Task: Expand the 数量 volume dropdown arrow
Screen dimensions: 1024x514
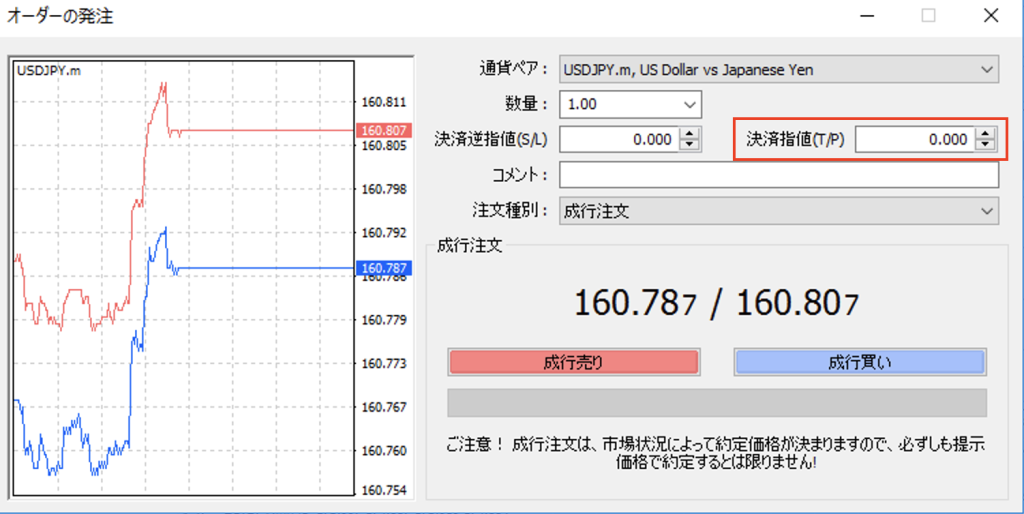Action: click(x=689, y=104)
